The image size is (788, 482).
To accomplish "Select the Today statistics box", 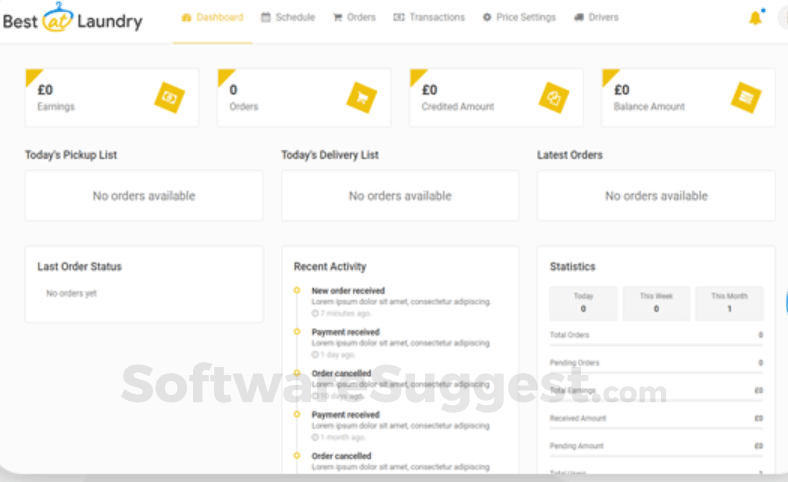I will pos(583,303).
